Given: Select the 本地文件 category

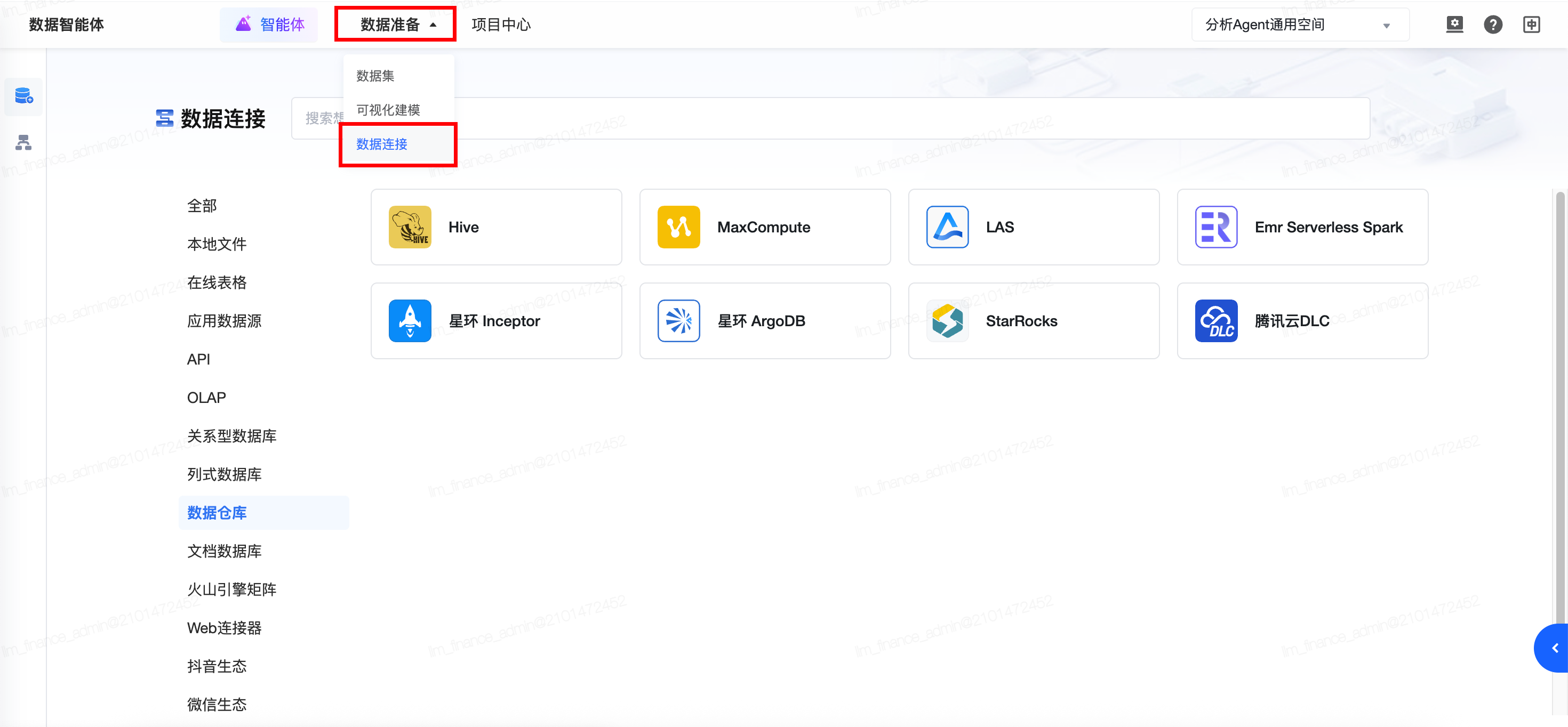Looking at the screenshot, I should (263, 244).
